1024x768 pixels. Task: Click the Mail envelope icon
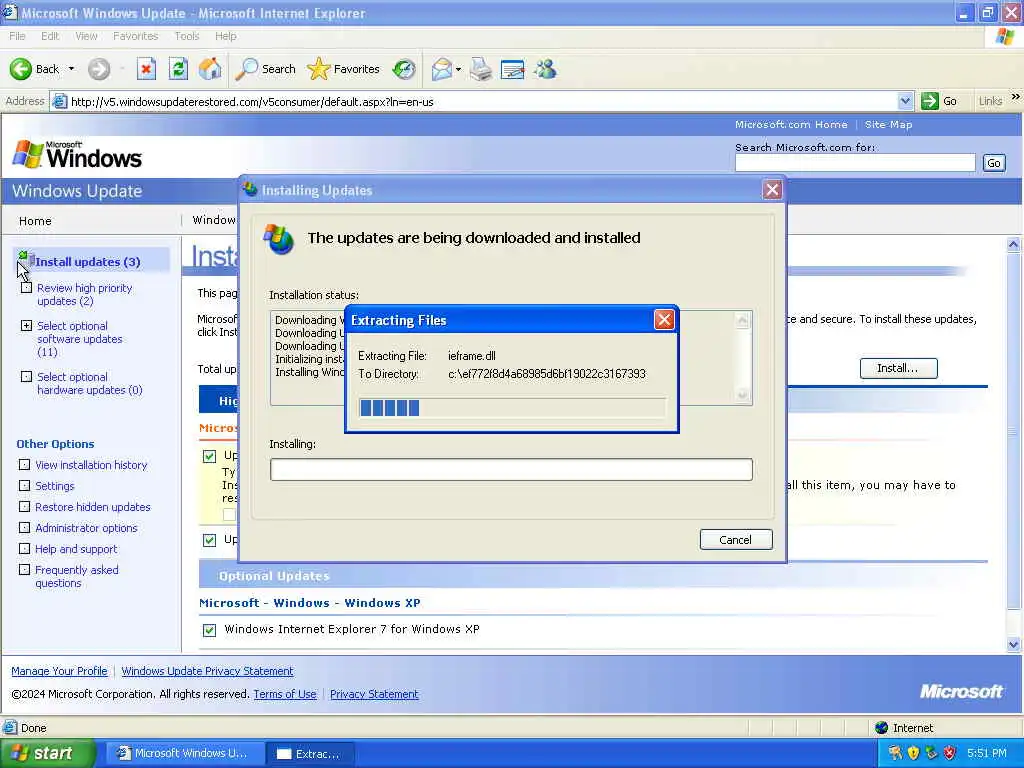tap(442, 69)
